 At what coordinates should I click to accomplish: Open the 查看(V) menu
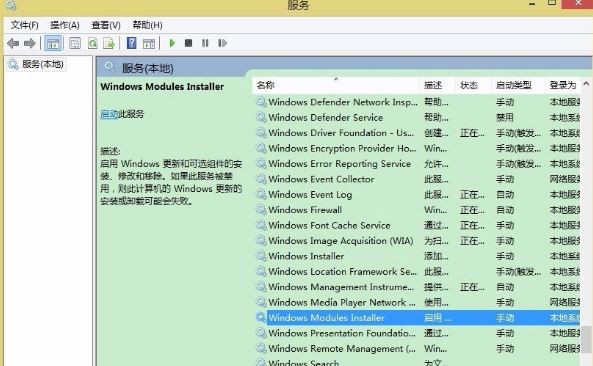click(x=106, y=25)
